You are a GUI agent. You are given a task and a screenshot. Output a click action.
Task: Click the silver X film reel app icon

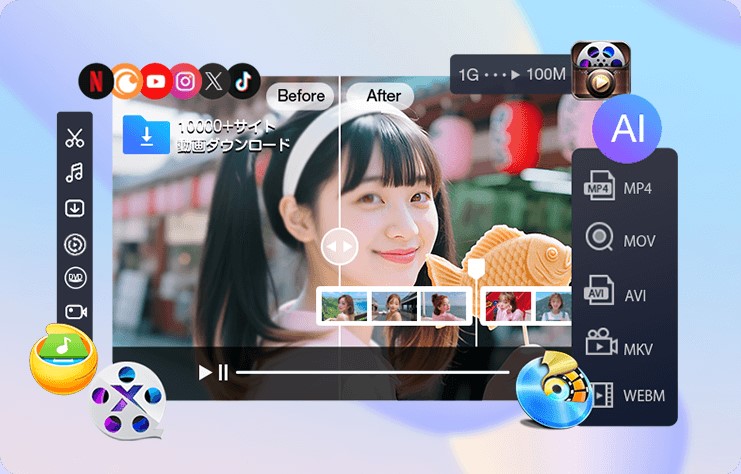pyautogui.click(x=127, y=401)
